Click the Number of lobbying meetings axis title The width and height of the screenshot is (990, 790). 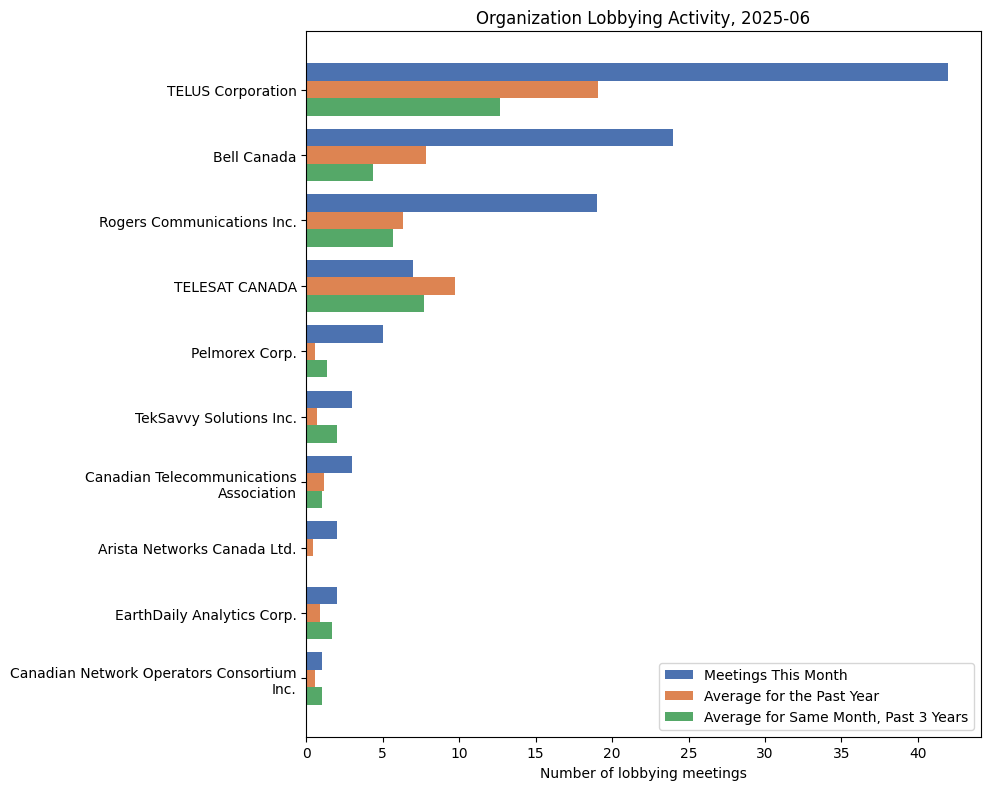643,774
